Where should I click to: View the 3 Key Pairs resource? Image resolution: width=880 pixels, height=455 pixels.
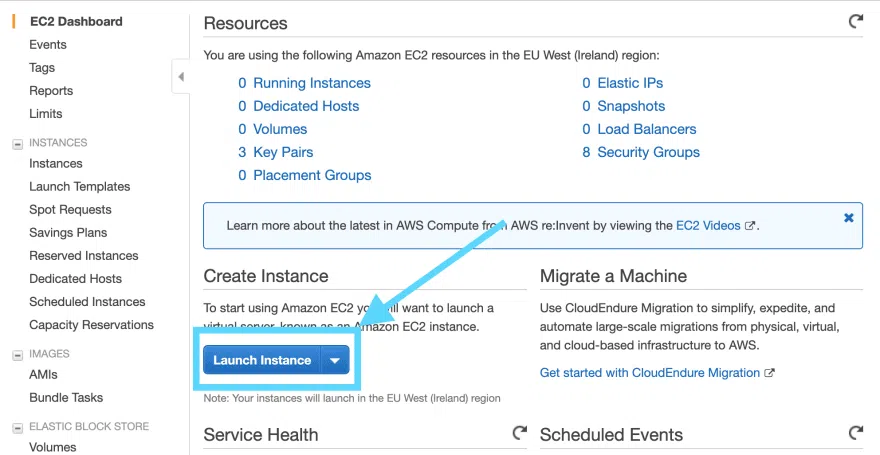coord(283,152)
